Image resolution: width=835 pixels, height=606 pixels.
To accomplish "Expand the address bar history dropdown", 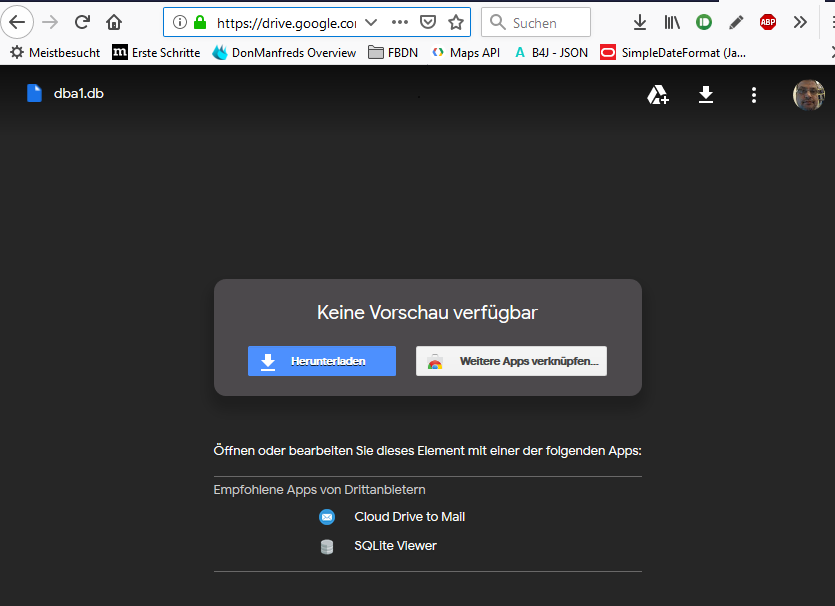I will [x=371, y=22].
